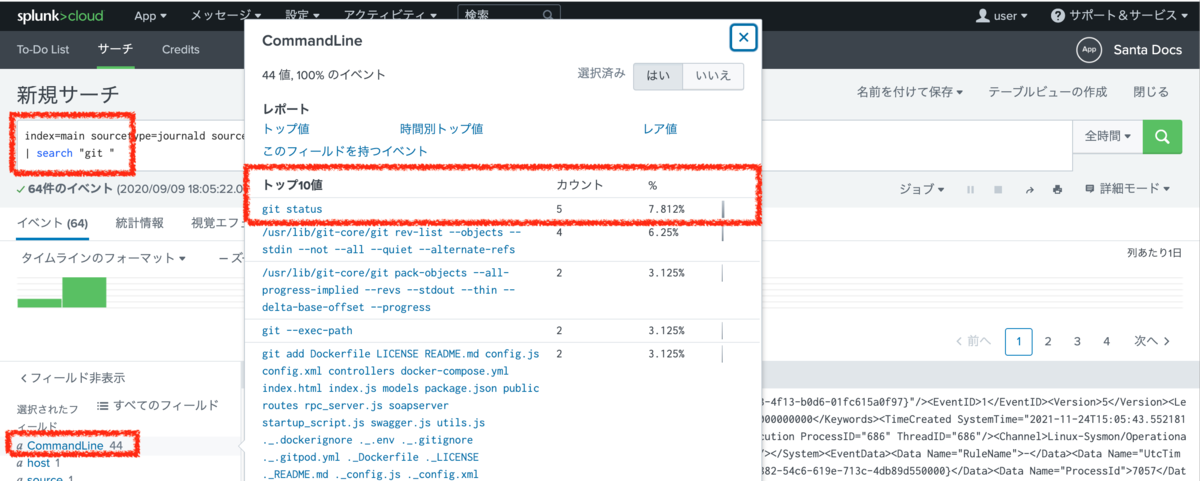This screenshot has height=481, width=1200.
Task: Click the git pack-objects value
Action: 388,289
